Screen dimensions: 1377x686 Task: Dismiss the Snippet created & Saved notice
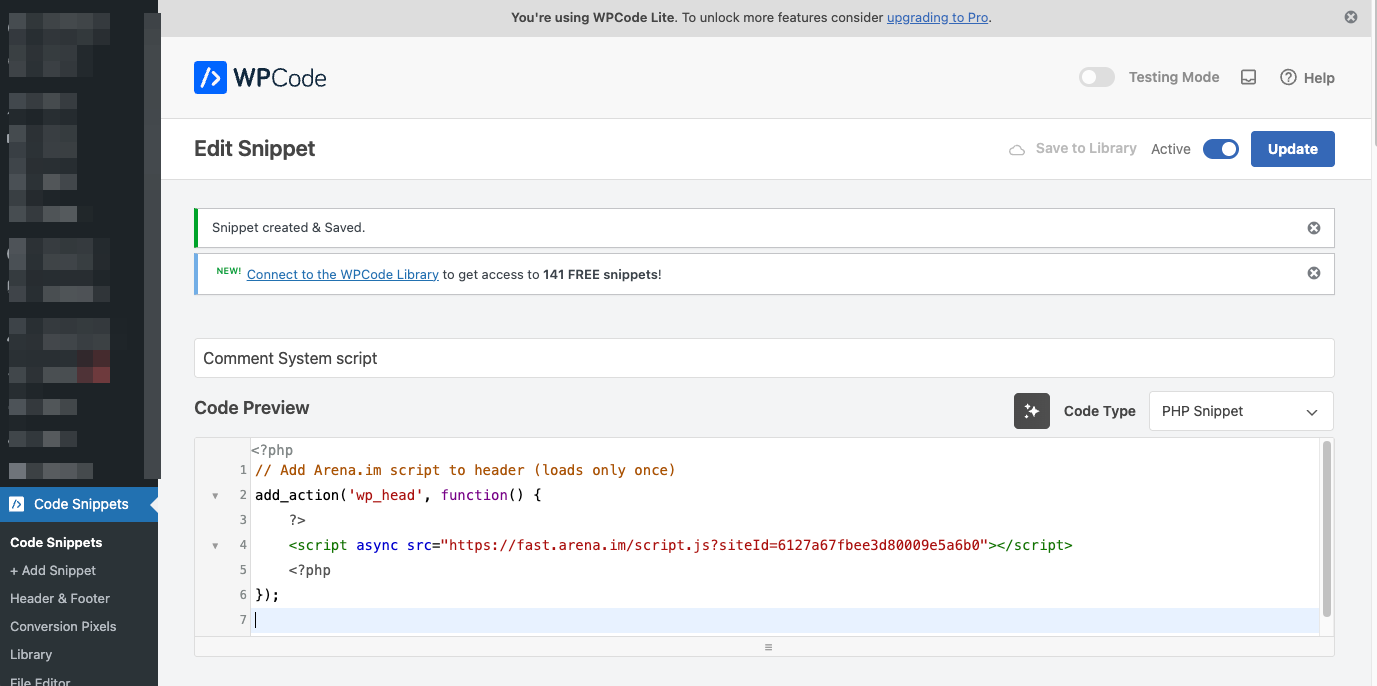point(1314,228)
